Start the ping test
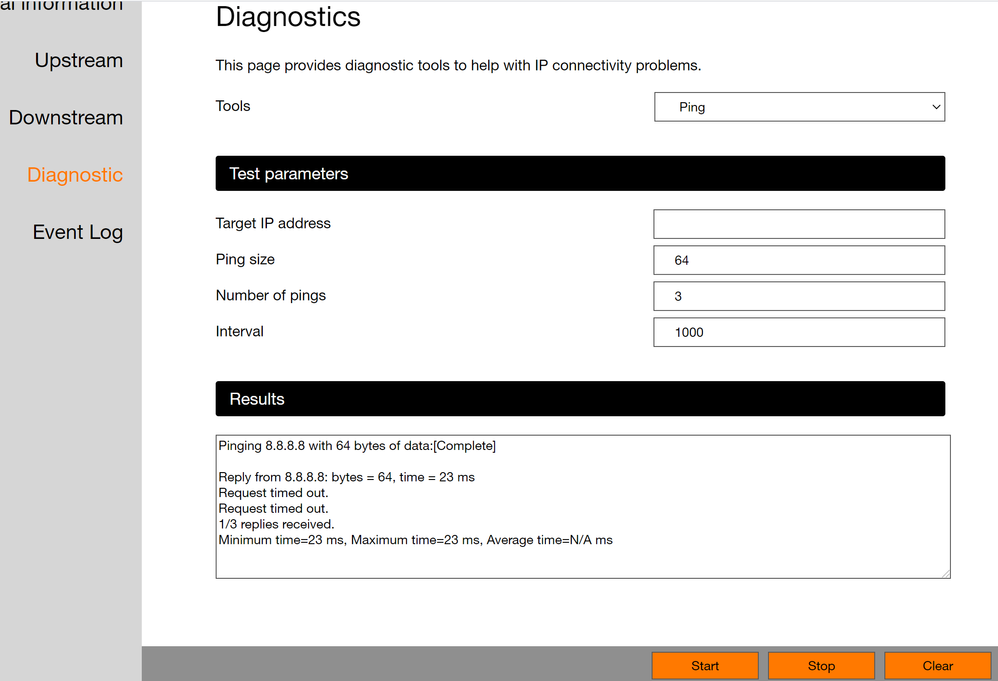Image resolution: width=998 pixels, height=681 pixels. click(705, 666)
